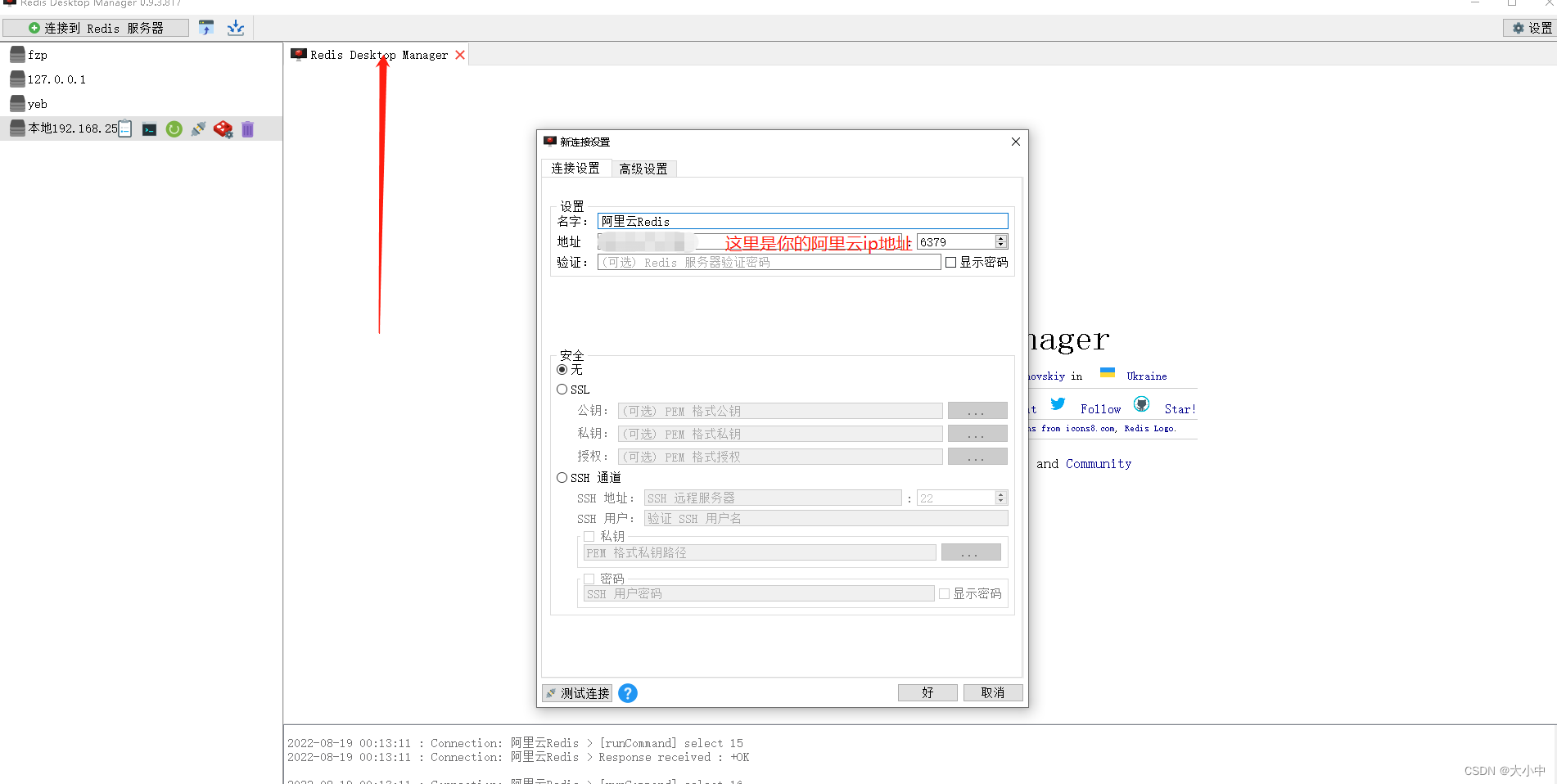Click the 名字 field containing 阿里云Redis
The height and width of the screenshot is (784, 1557).
[x=802, y=221]
